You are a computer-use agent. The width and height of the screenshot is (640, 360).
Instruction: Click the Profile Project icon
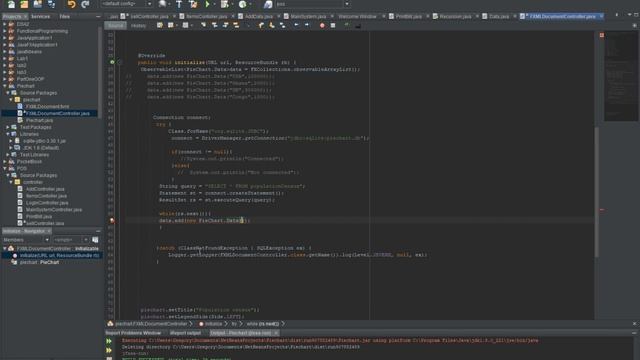pyautogui.click(x=242, y=4)
